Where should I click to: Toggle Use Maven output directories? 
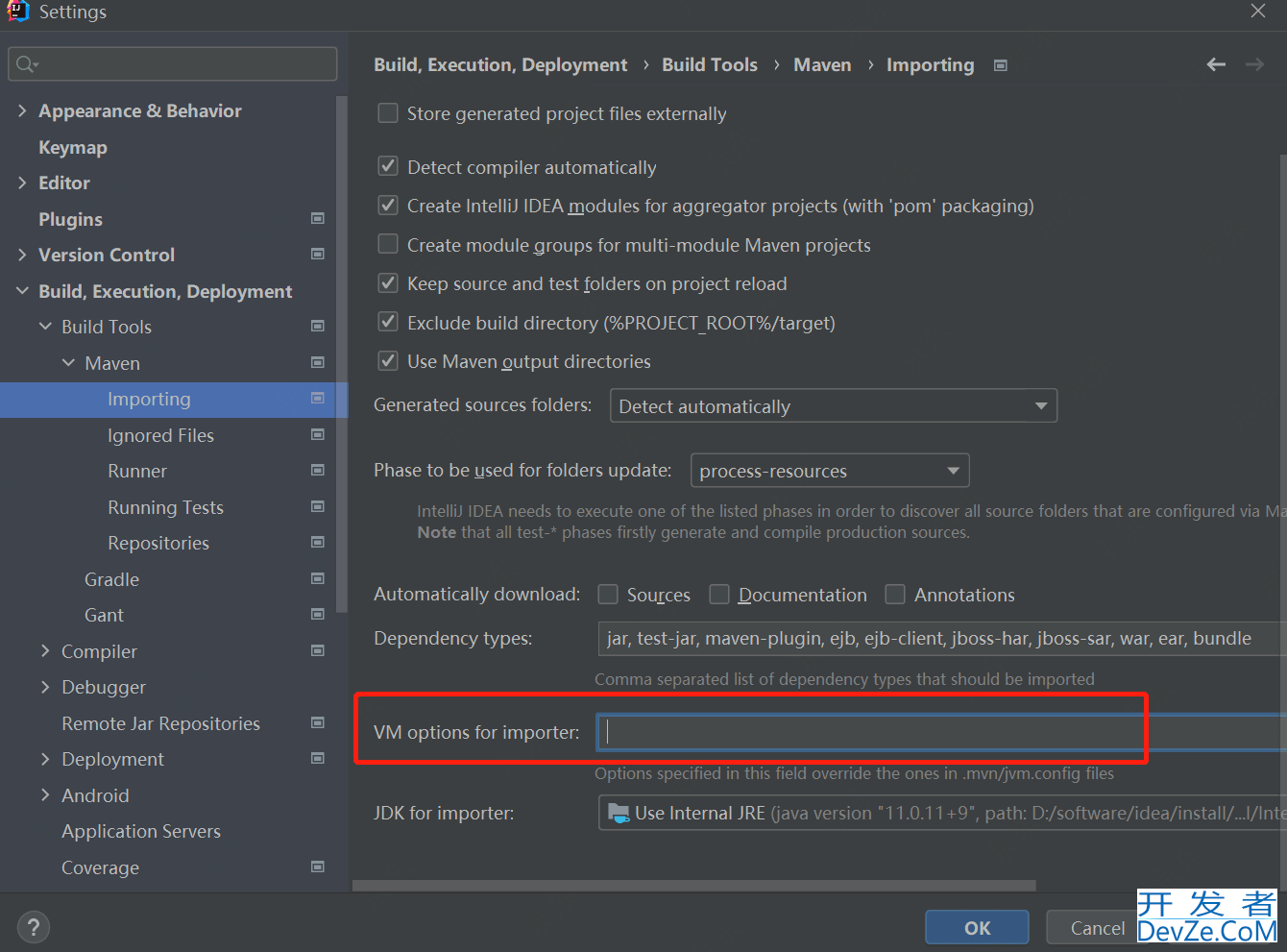(388, 361)
